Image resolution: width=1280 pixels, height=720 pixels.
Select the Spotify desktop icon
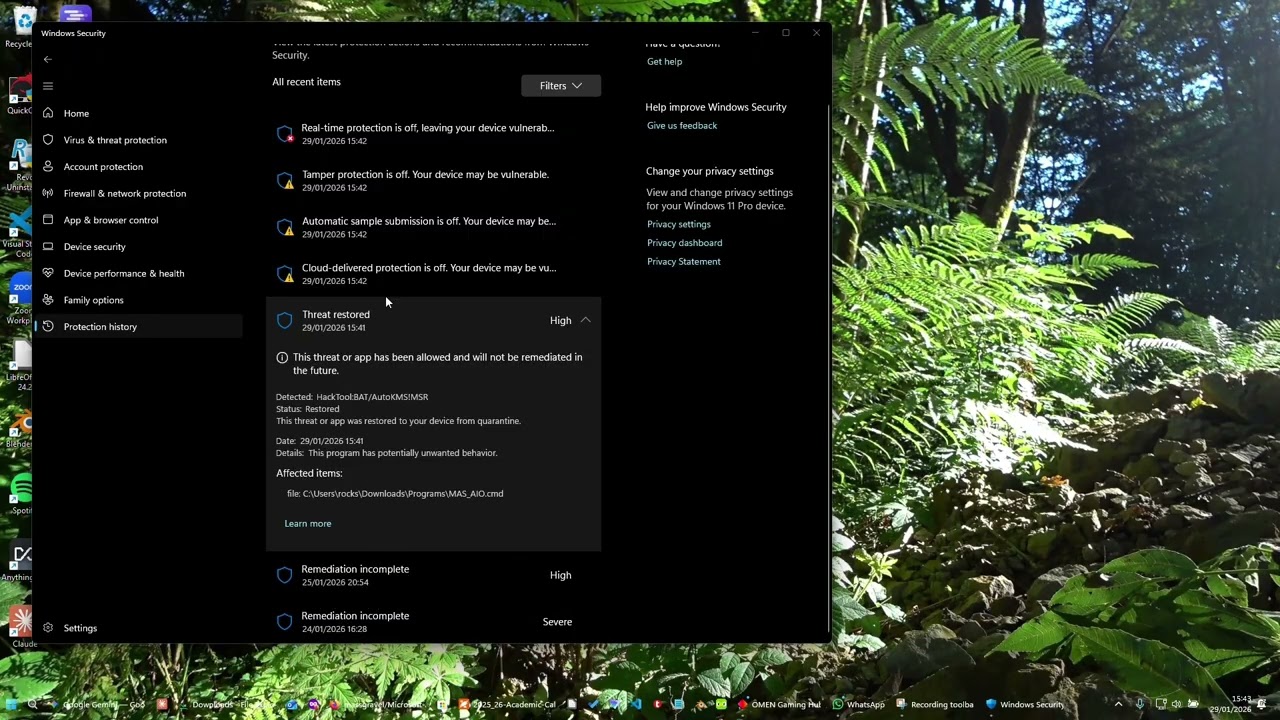tap(19, 493)
